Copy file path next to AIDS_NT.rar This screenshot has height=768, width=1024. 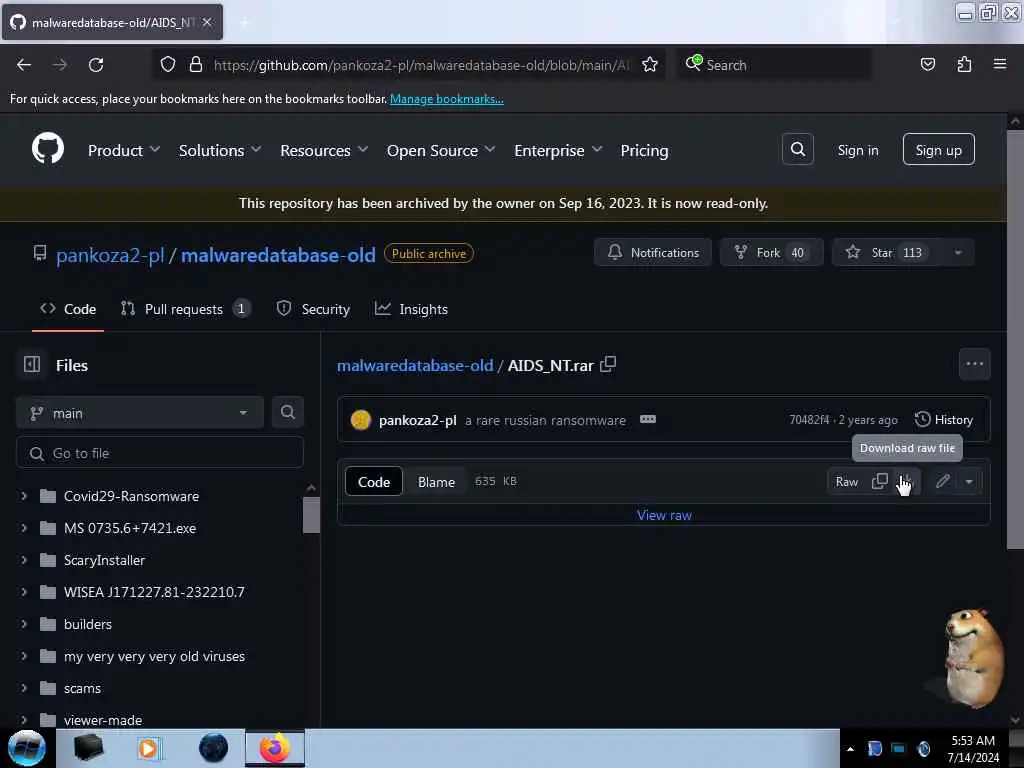click(608, 364)
